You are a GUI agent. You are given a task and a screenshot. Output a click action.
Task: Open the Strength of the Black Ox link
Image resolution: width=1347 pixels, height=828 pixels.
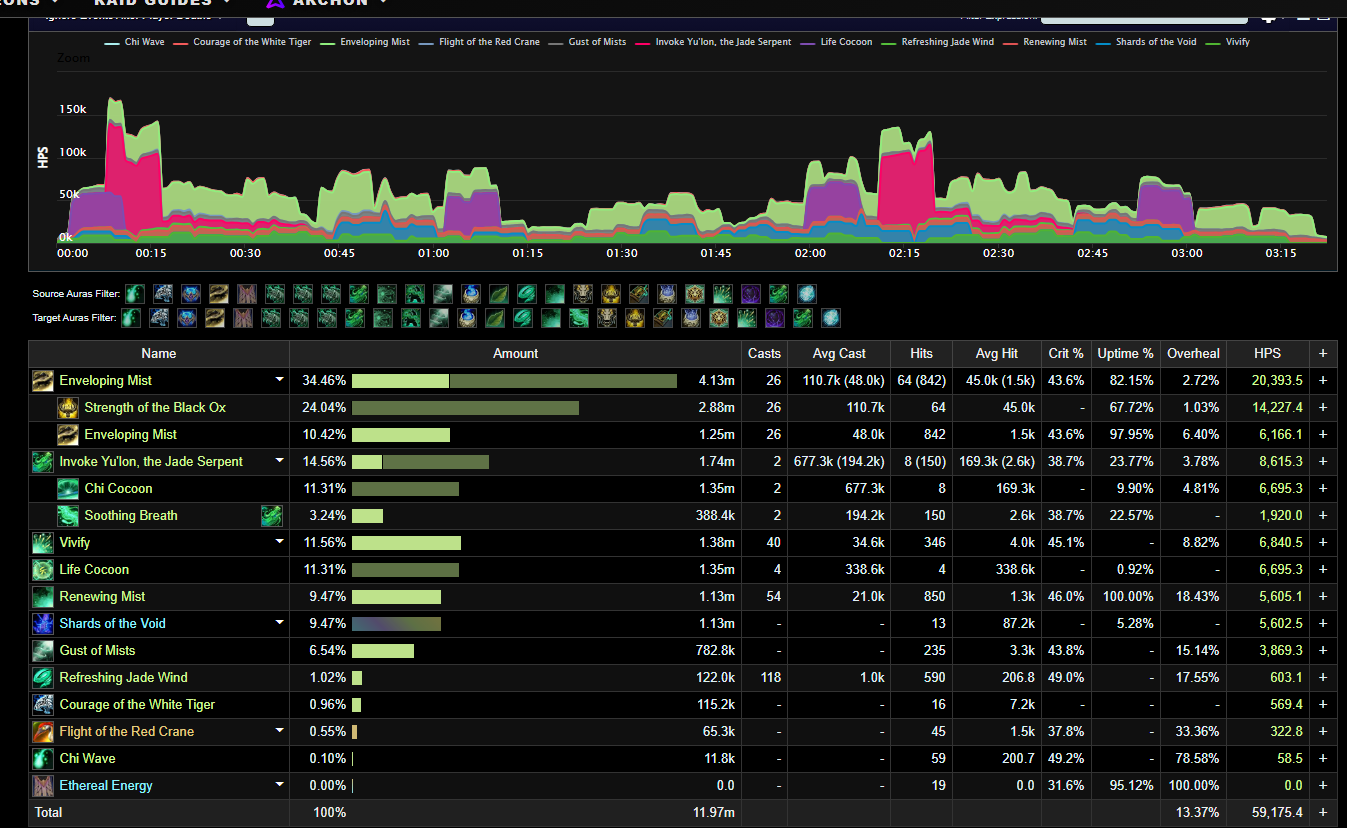[x=155, y=407]
